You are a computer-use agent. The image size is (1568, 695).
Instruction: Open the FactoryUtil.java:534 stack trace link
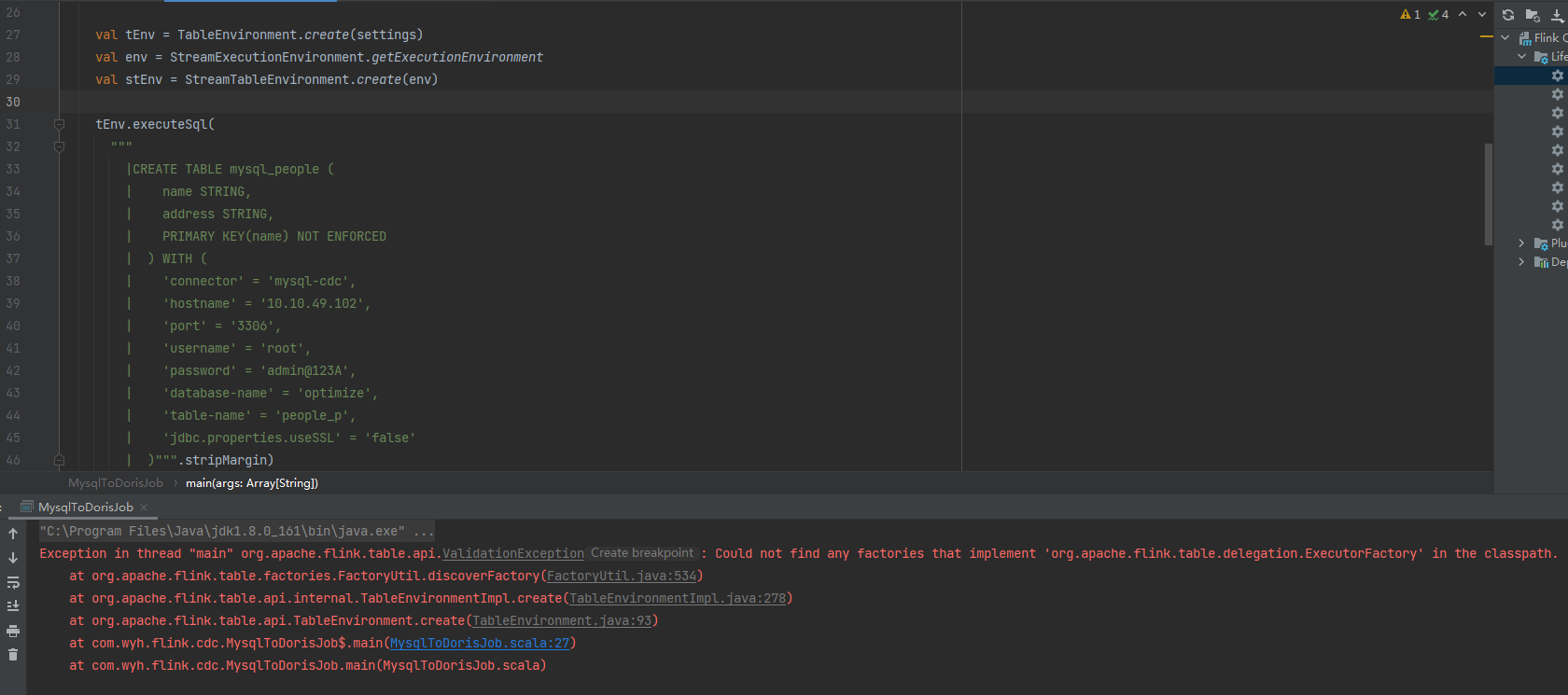click(622, 576)
